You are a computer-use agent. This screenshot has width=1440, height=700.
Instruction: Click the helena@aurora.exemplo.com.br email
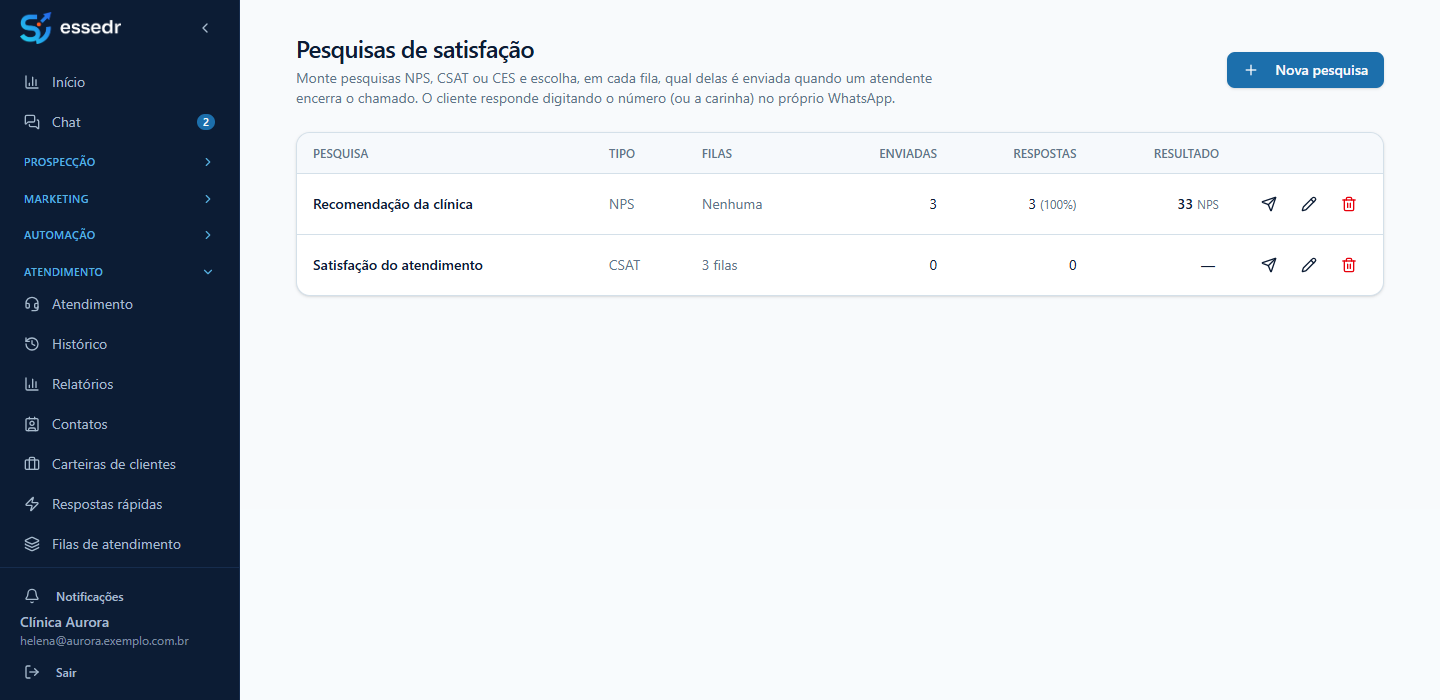click(x=104, y=641)
